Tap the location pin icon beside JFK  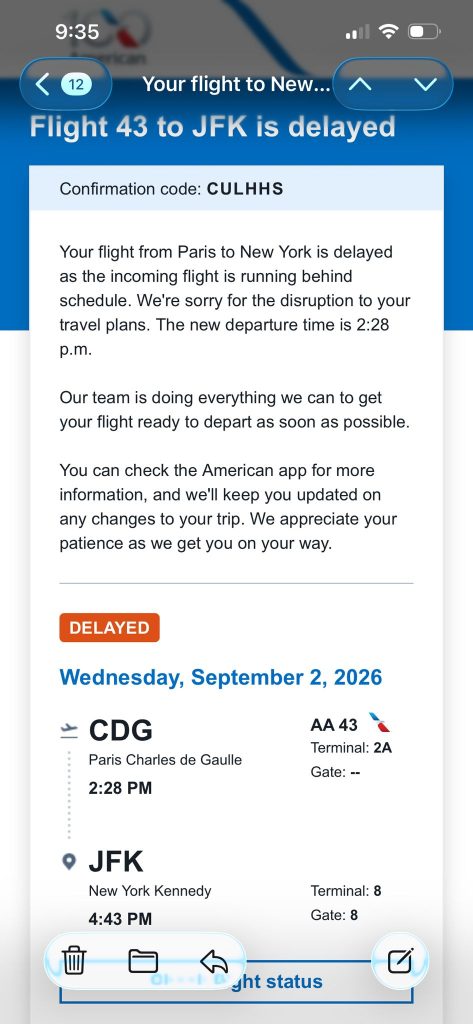69,862
